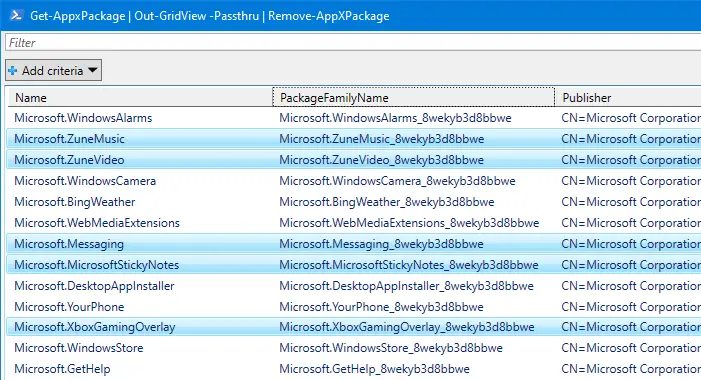Click Microsoft.DesktopAppInstaller_8wekyb3d8bbwe family name
This screenshot has height=380, width=701.
click(406, 286)
